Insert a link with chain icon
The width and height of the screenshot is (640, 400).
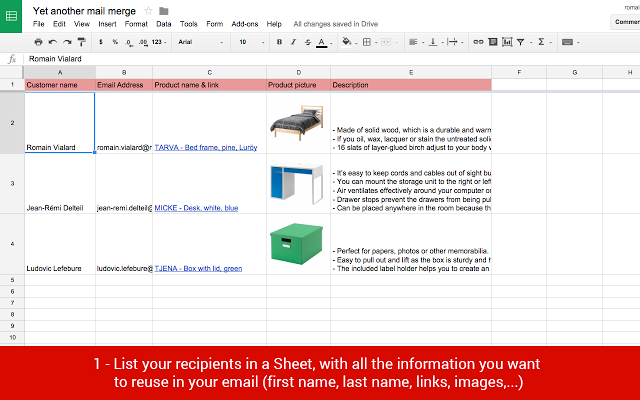coord(478,42)
